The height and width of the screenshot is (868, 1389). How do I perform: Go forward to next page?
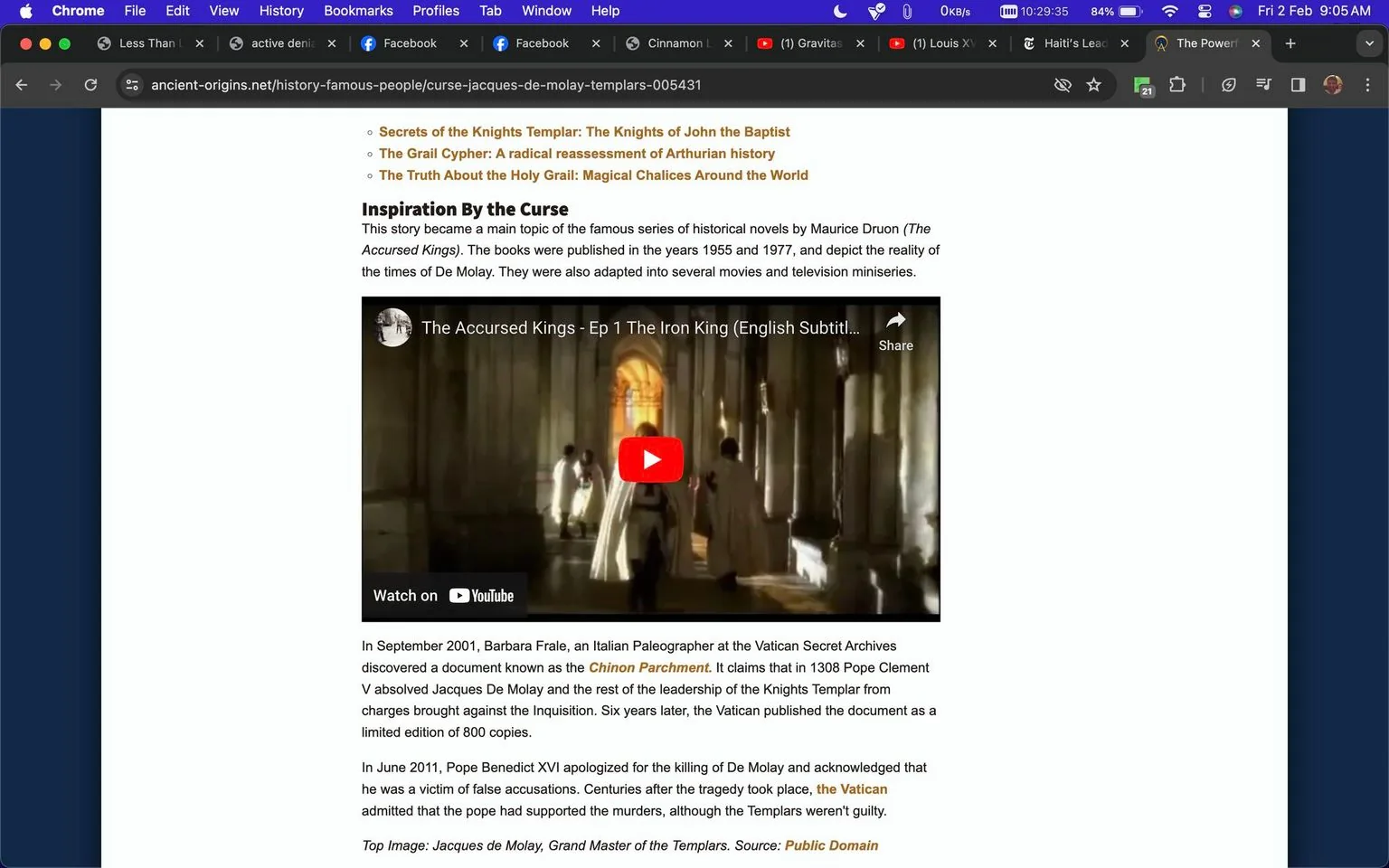(56, 85)
